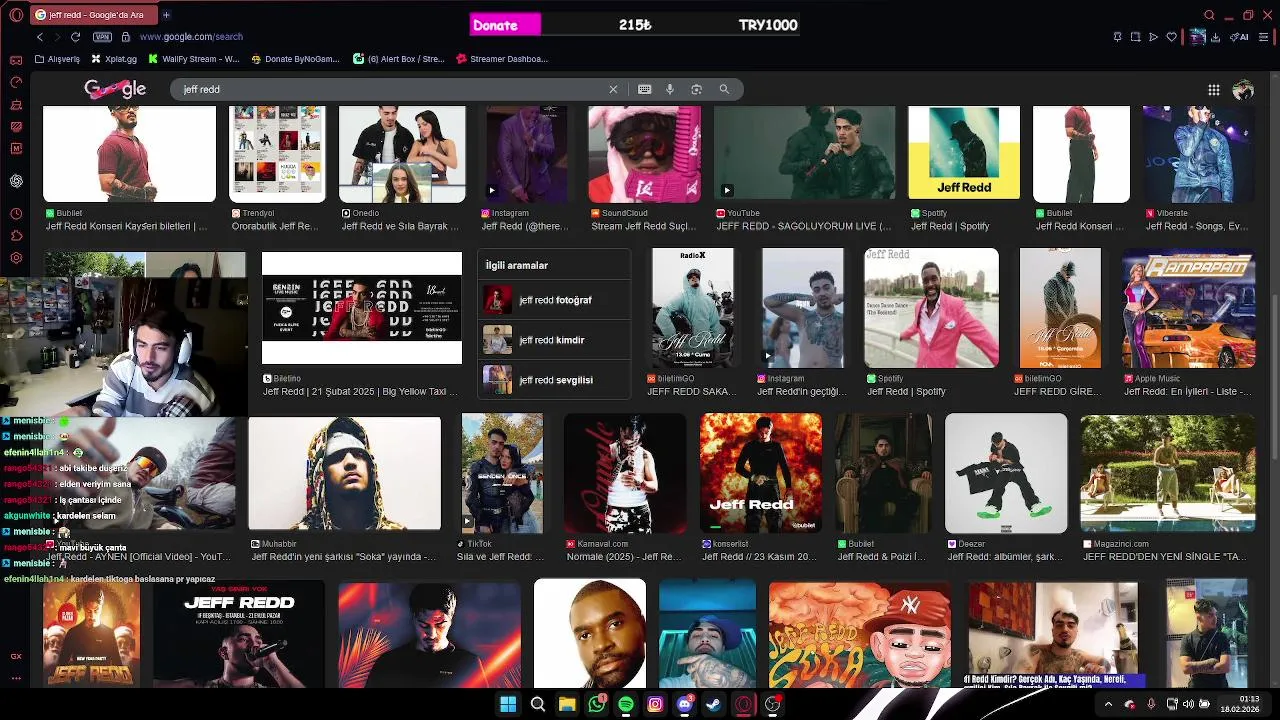Viewport: 1280px width, 720px height.
Task: Go back to the previous page
Action: pos(40,37)
